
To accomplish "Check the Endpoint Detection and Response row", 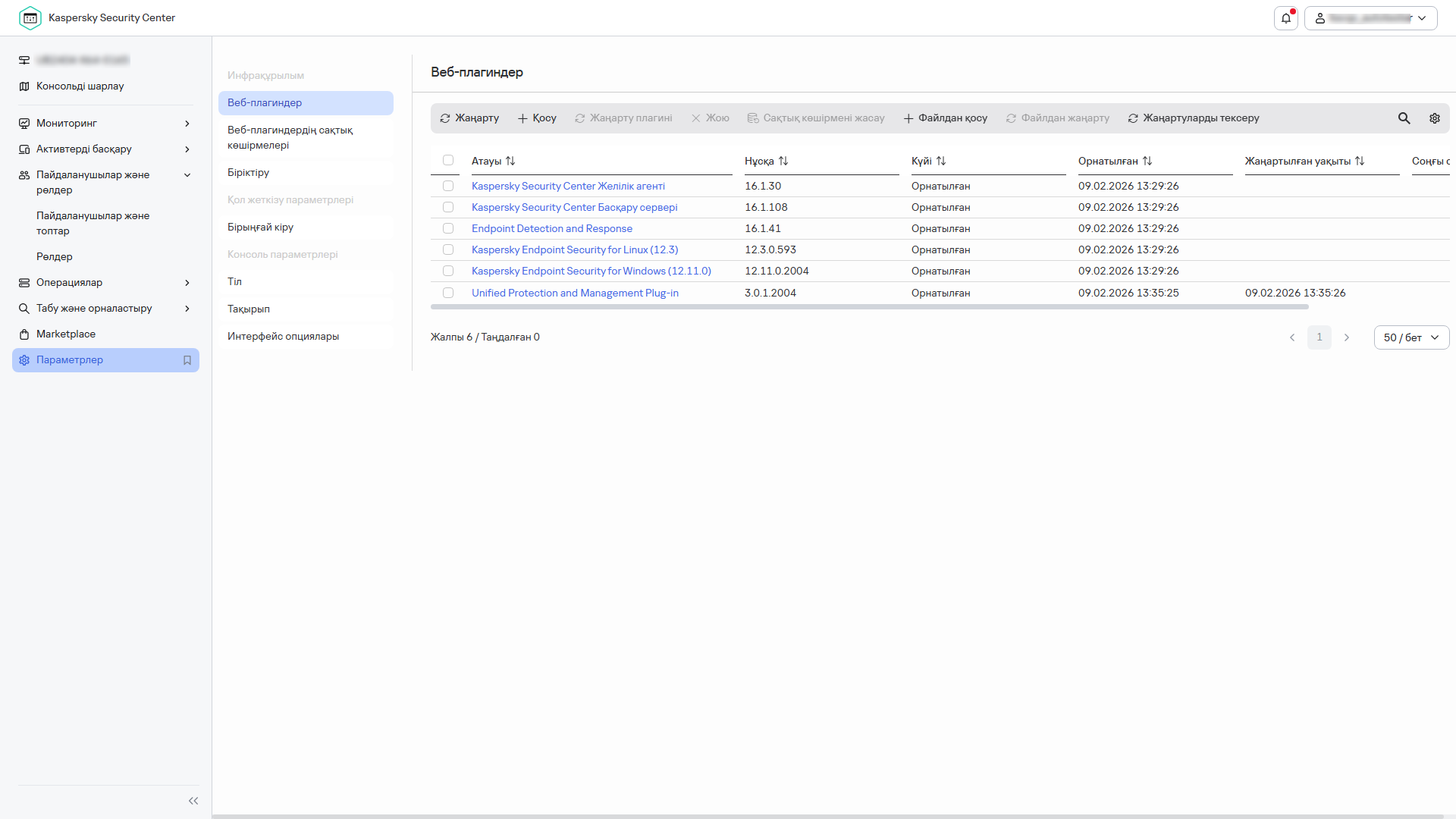I will (x=448, y=228).
